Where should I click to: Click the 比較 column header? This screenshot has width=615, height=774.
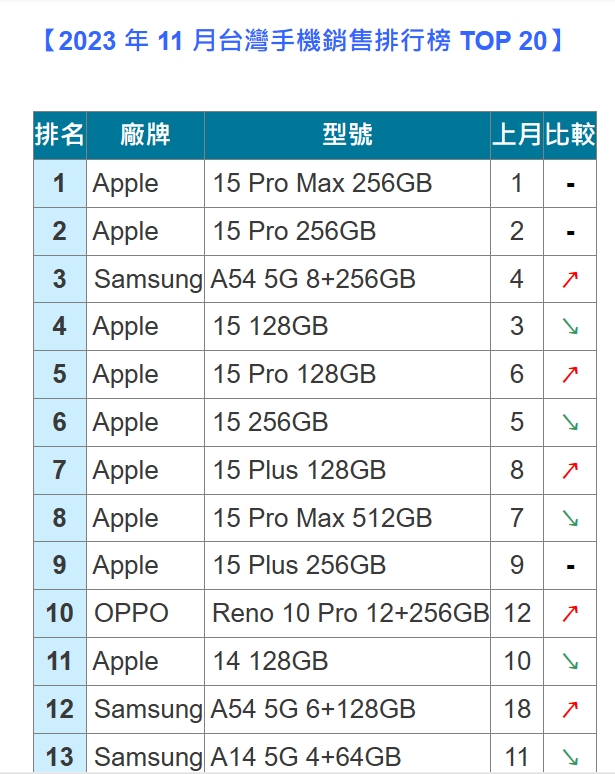(x=570, y=135)
